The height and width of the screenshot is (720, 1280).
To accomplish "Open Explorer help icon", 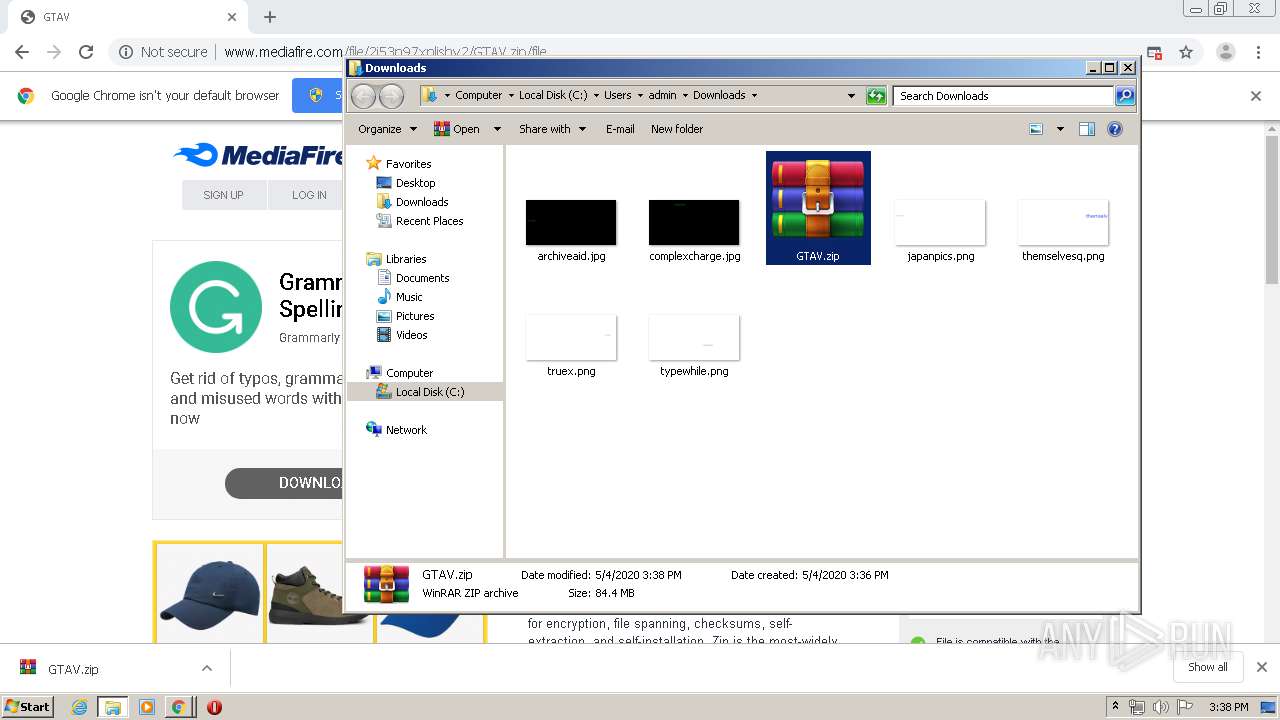I will tap(1115, 129).
